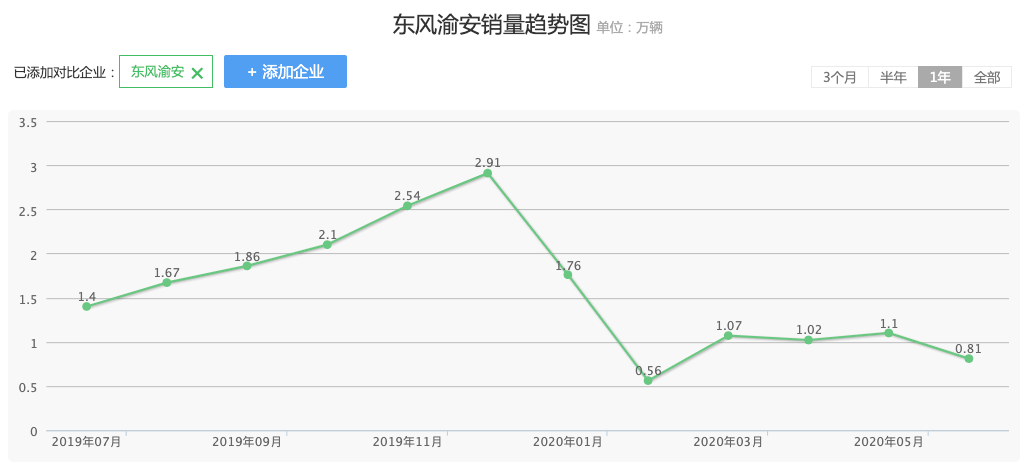Select the 全部 time range tab
This screenshot has width=1022, height=464.
(987, 77)
